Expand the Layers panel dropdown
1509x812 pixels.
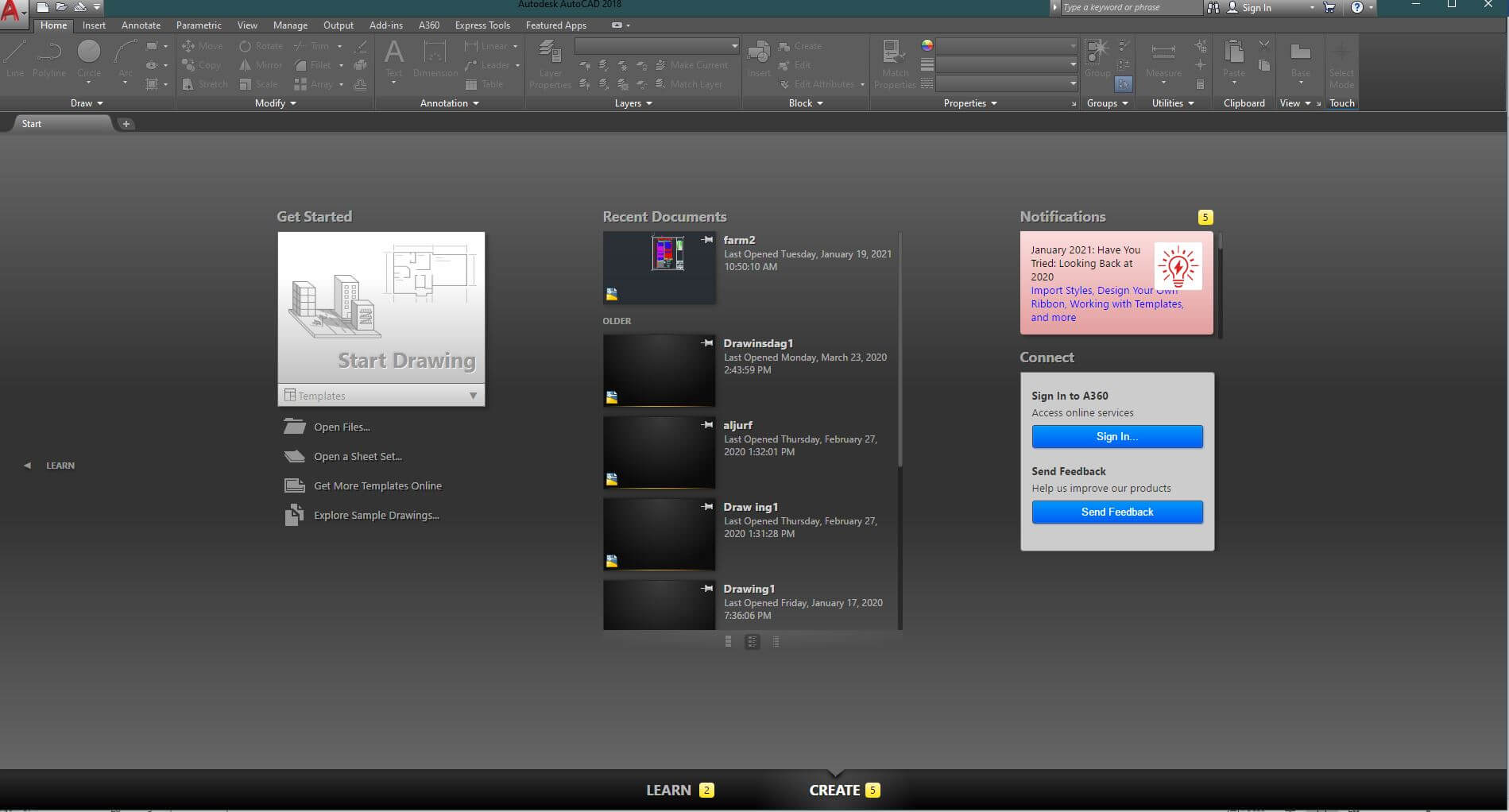pos(633,103)
